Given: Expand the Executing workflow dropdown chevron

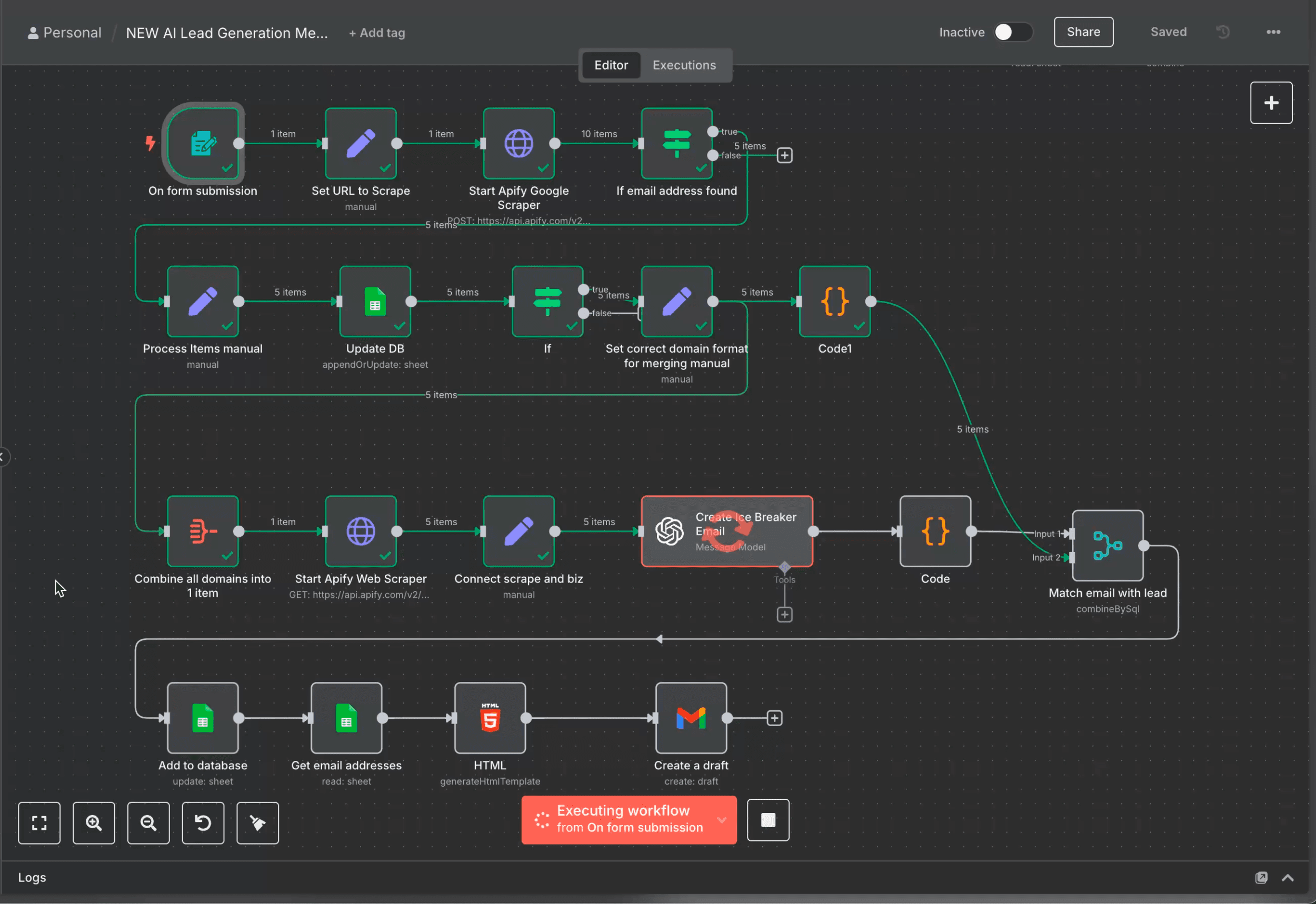Looking at the screenshot, I should [722, 820].
